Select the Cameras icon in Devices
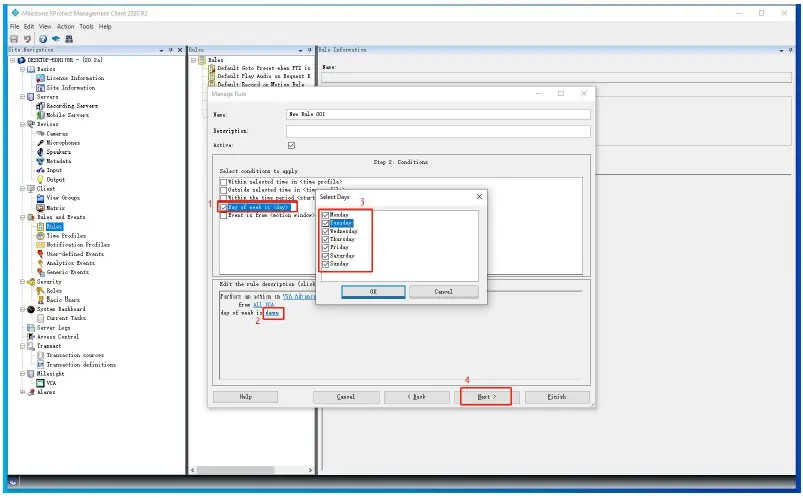Viewport: 803px width, 498px height. click(x=40, y=133)
